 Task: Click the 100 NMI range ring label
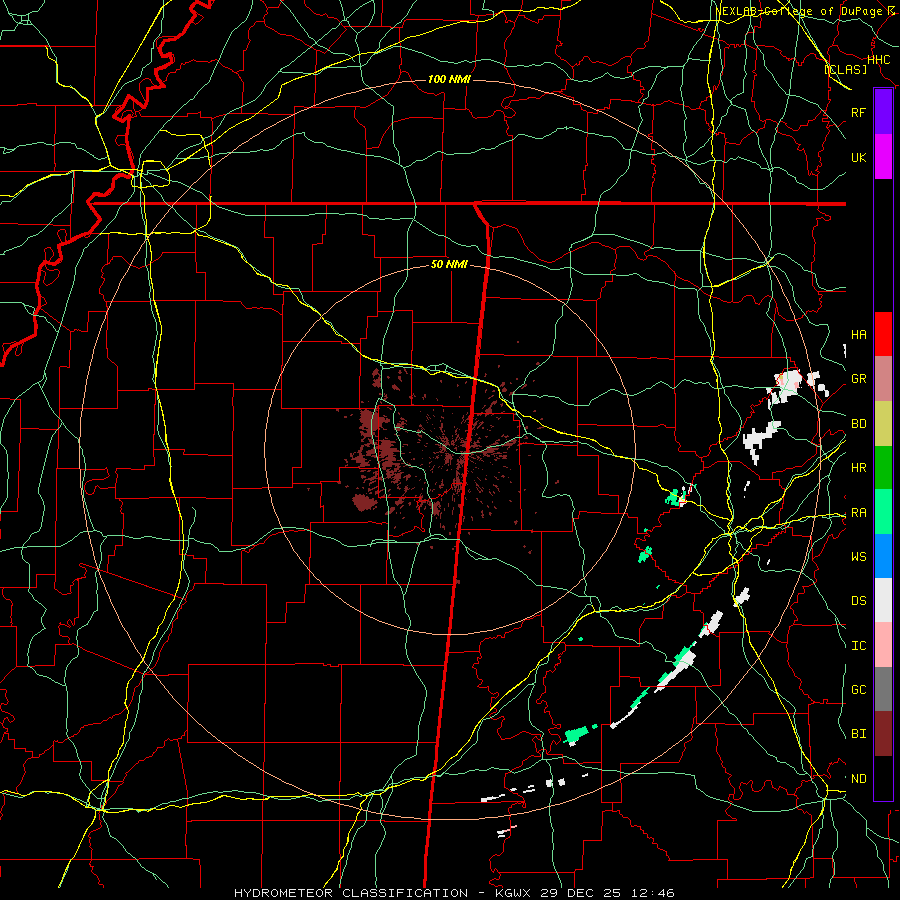[449, 79]
